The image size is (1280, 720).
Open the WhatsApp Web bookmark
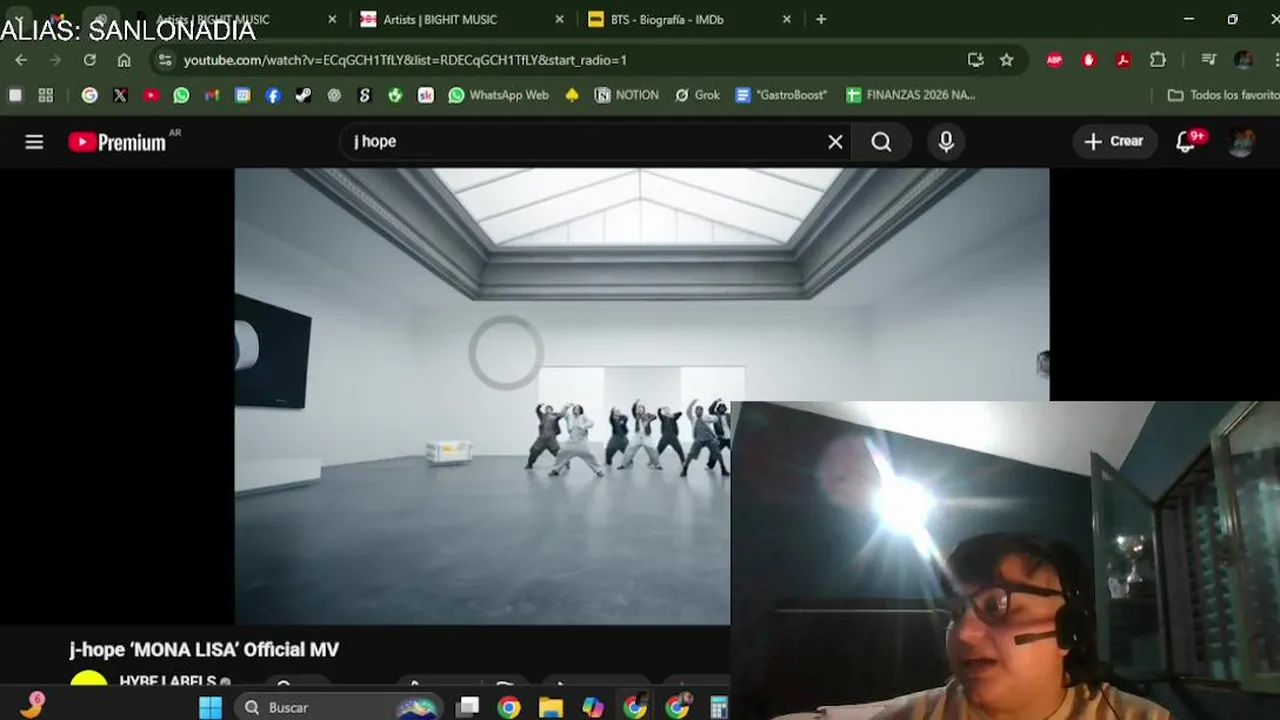tap(499, 95)
